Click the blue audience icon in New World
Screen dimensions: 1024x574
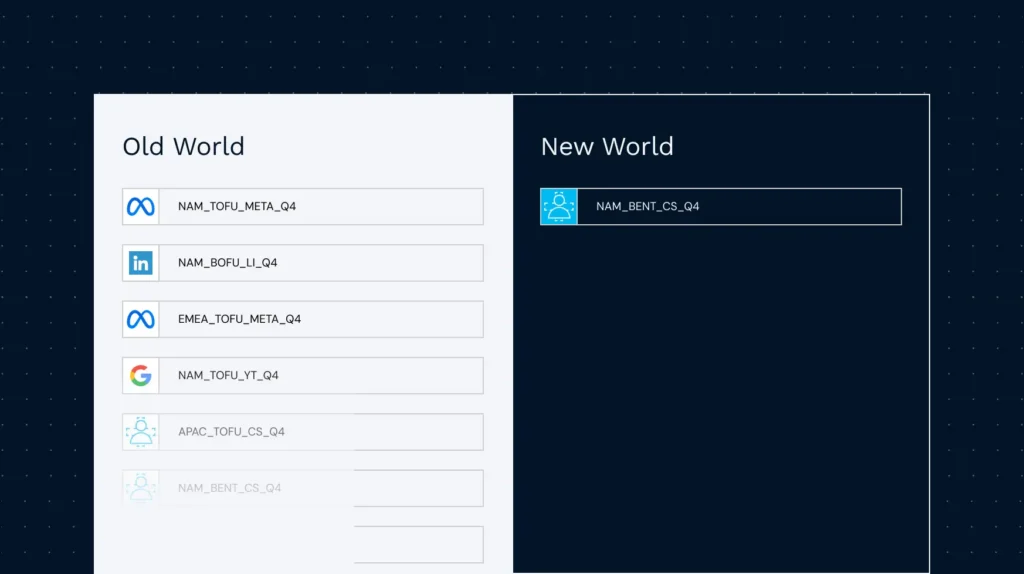(x=559, y=207)
